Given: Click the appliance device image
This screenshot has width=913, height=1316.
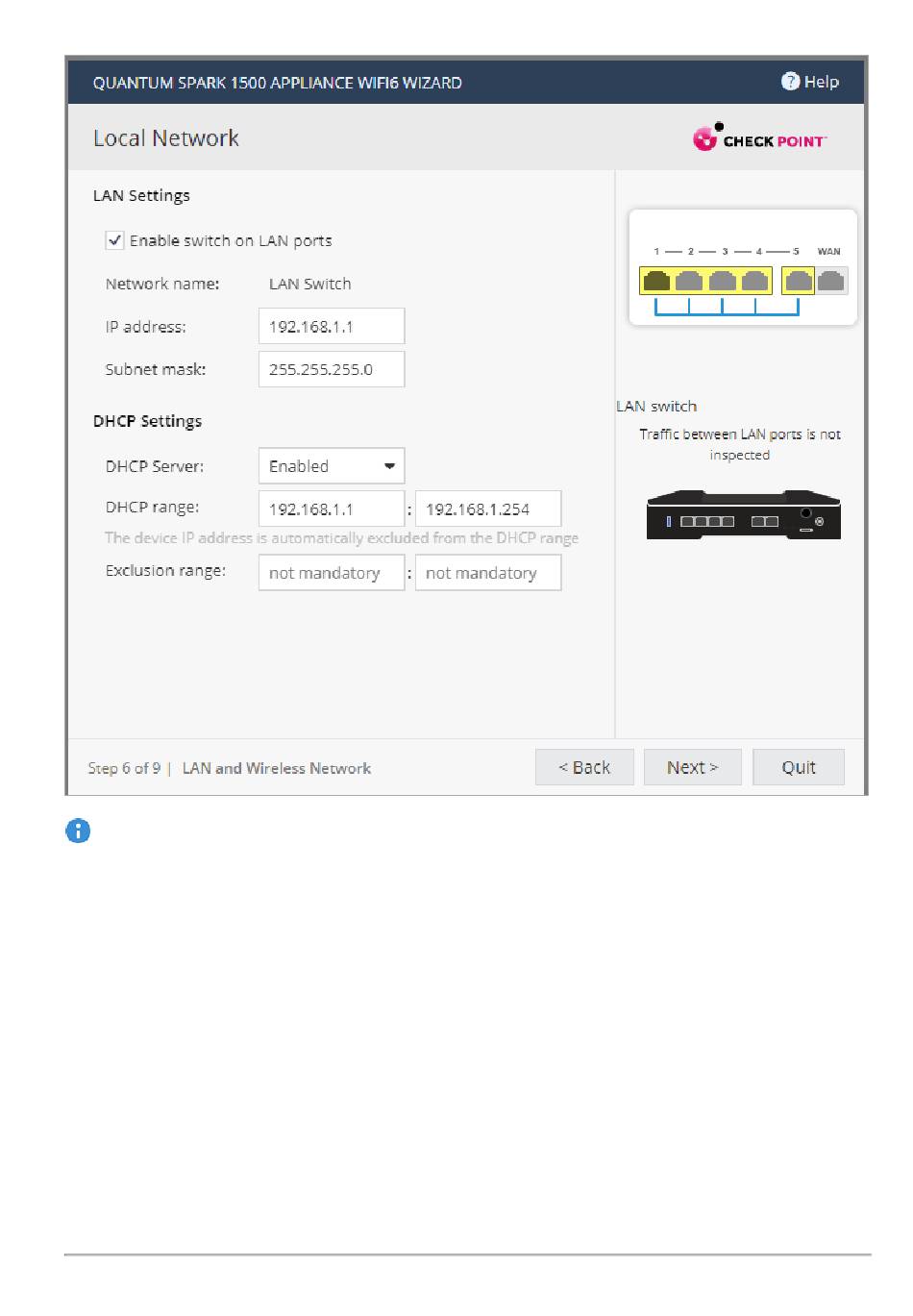Looking at the screenshot, I should pyautogui.click(x=744, y=514).
